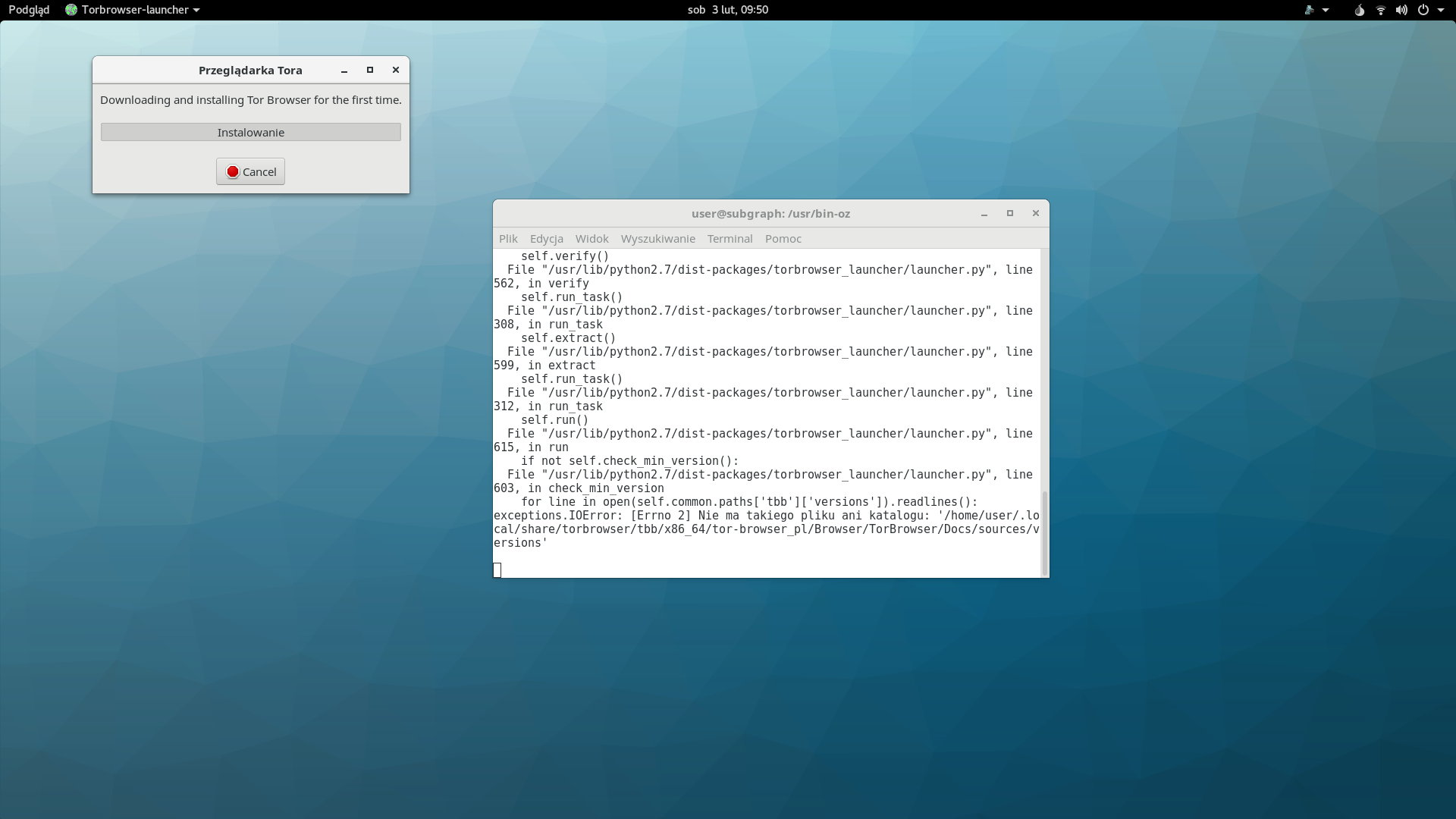Open the Wyszukiwanie terminal menu

click(x=657, y=238)
